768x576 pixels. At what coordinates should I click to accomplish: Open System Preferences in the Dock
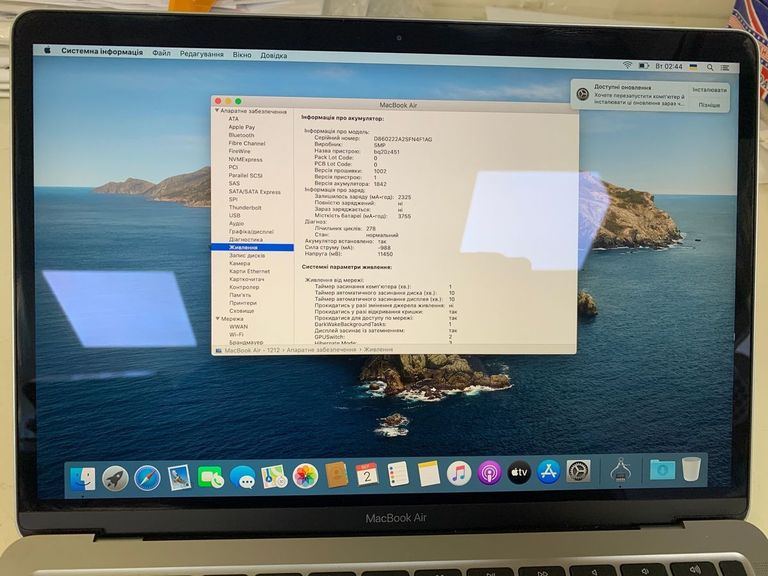(578, 471)
